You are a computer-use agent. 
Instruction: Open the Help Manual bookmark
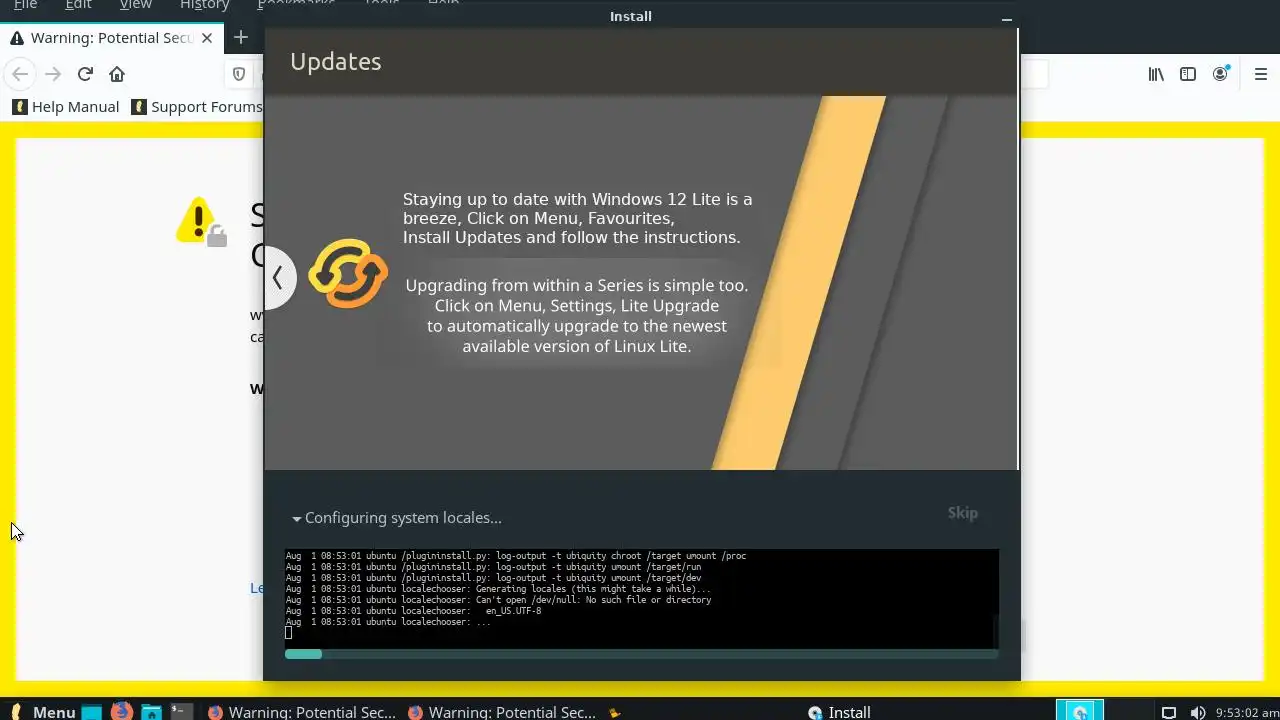click(66, 107)
